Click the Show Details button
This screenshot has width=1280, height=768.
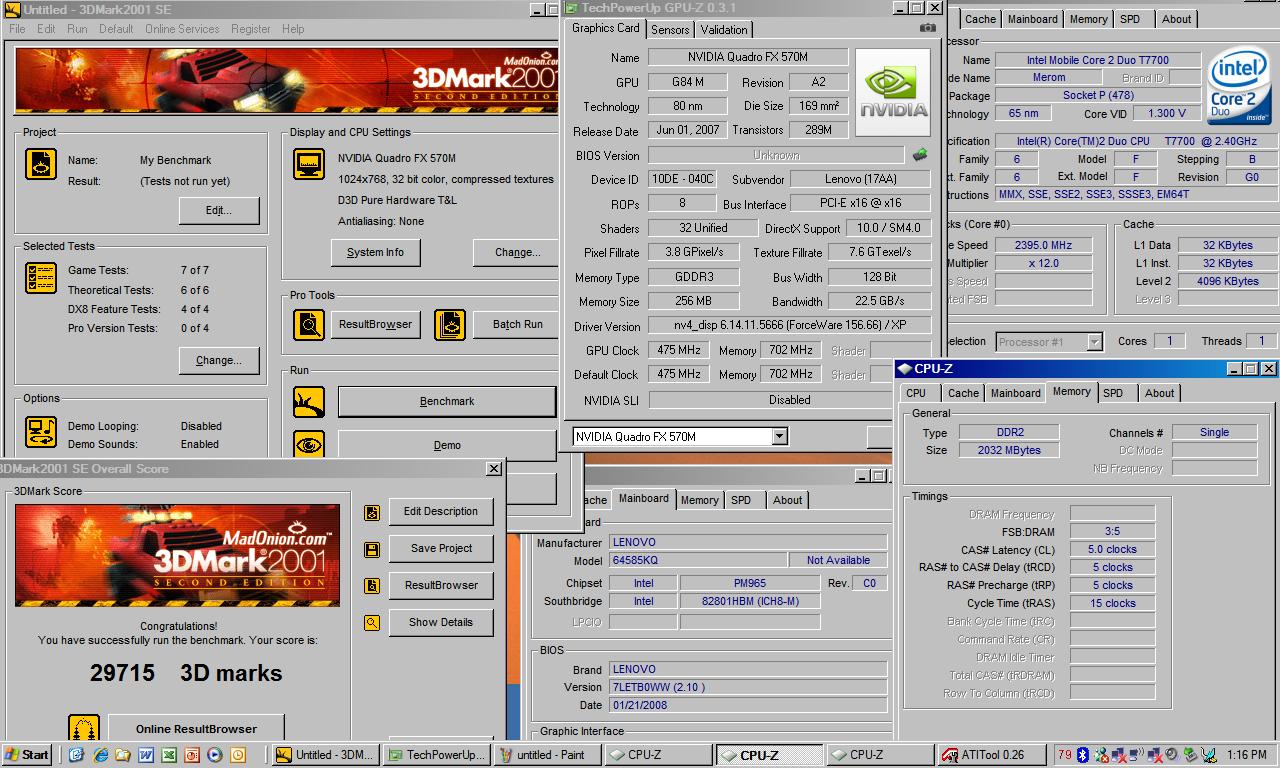coord(441,622)
